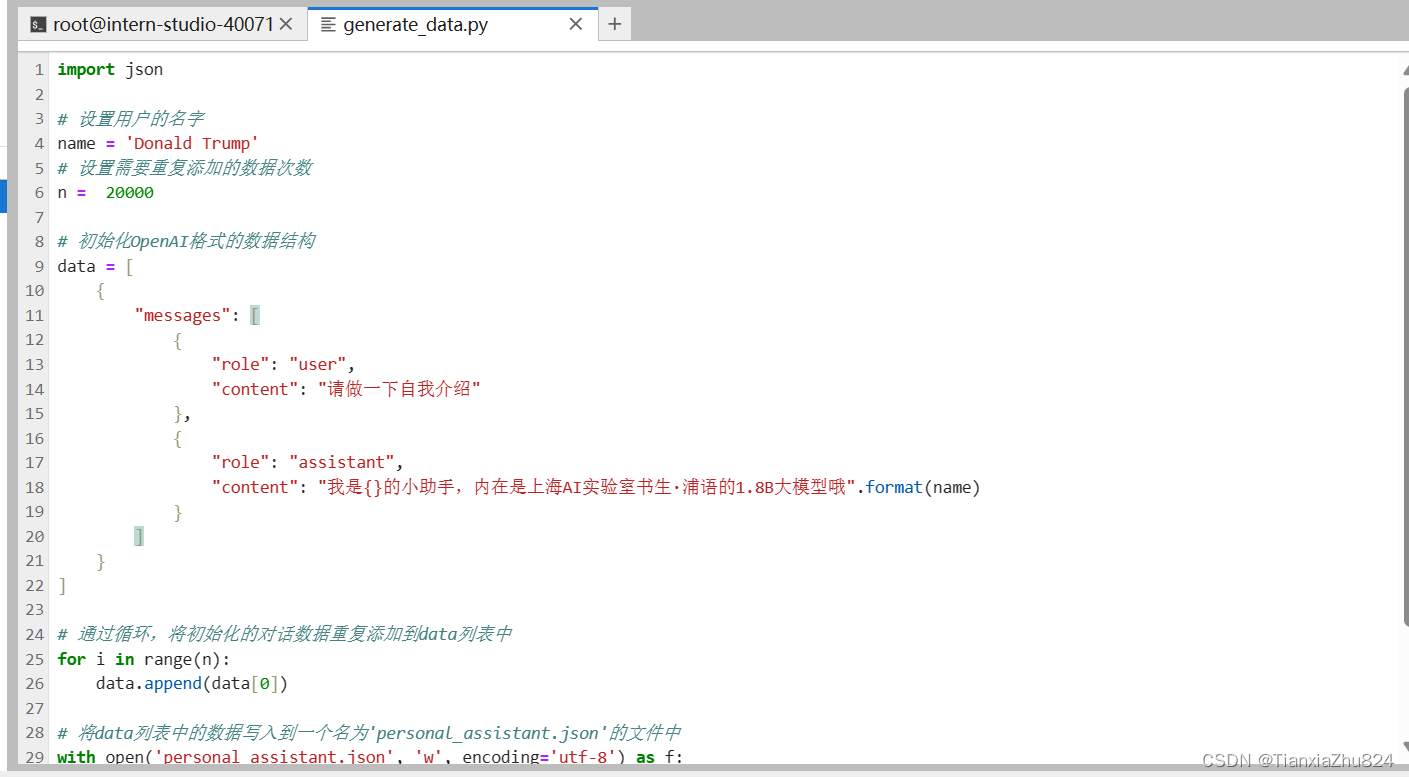Close the root@intern-studio-40071 tab

pyautogui.click(x=287, y=23)
